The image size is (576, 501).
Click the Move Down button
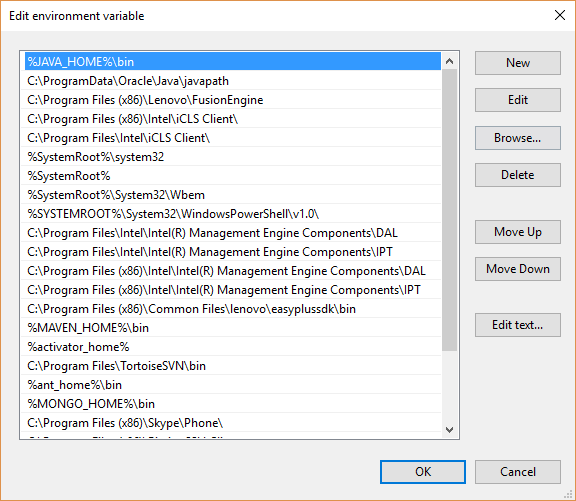pyautogui.click(x=518, y=269)
